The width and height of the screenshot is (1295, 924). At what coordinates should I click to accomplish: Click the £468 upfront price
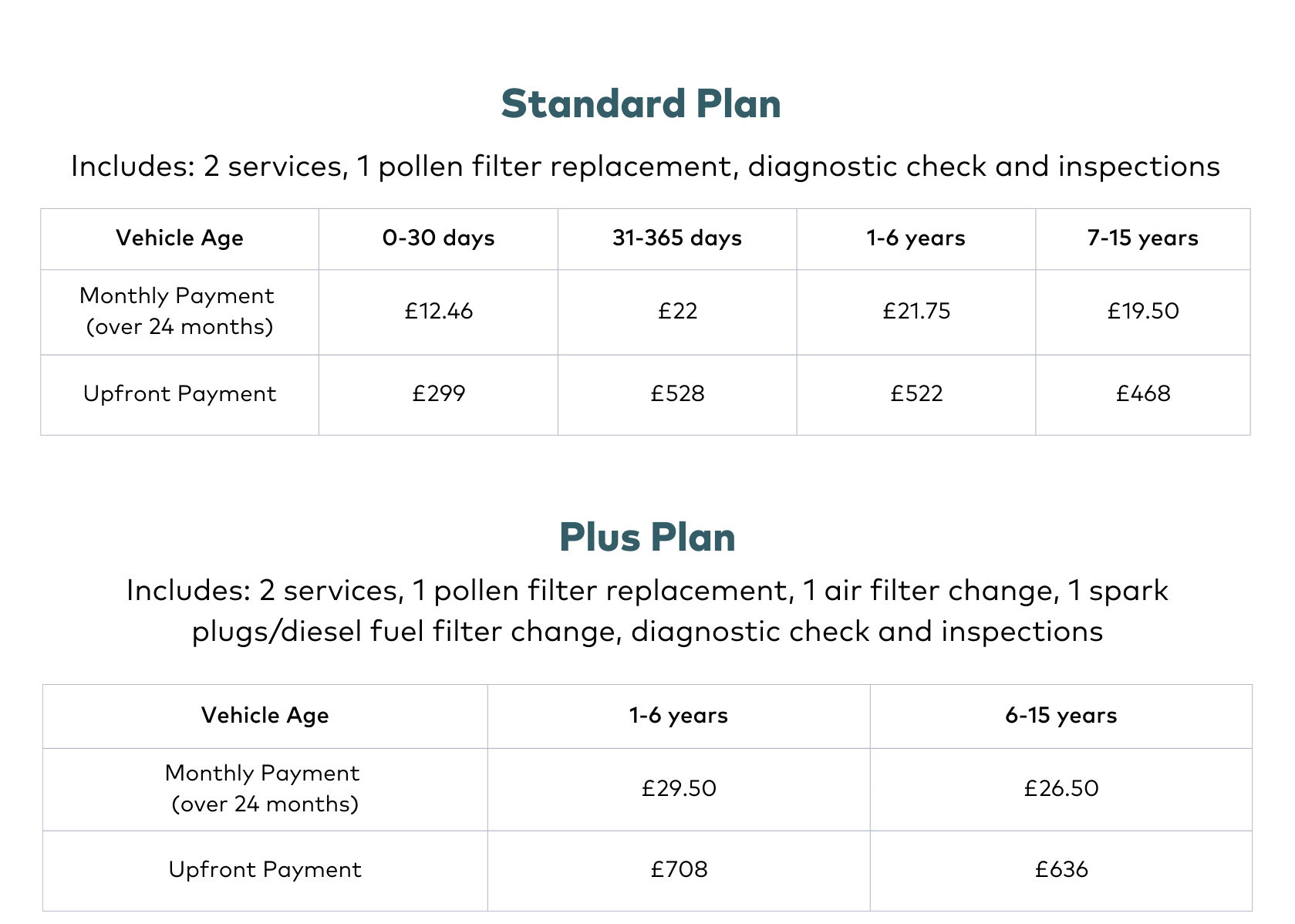click(x=1143, y=394)
